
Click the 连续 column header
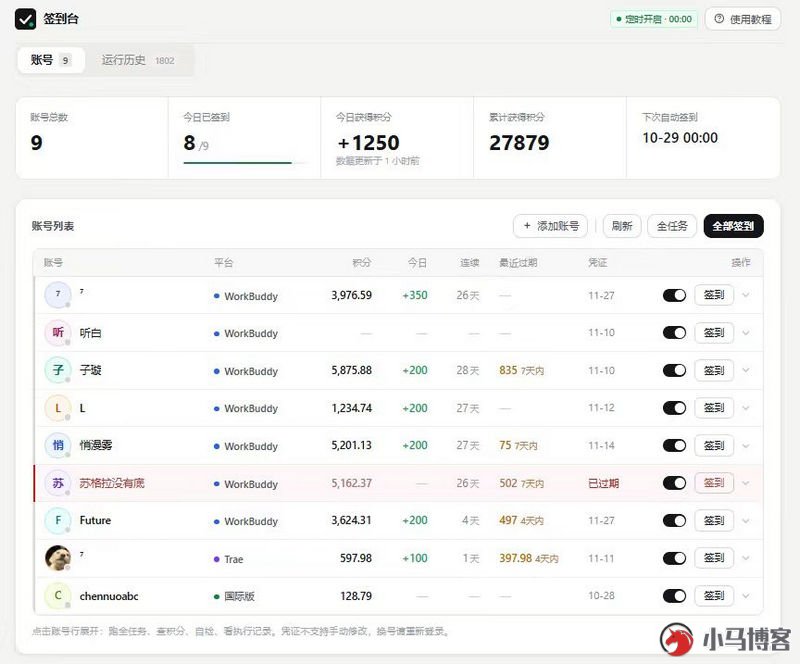point(470,262)
